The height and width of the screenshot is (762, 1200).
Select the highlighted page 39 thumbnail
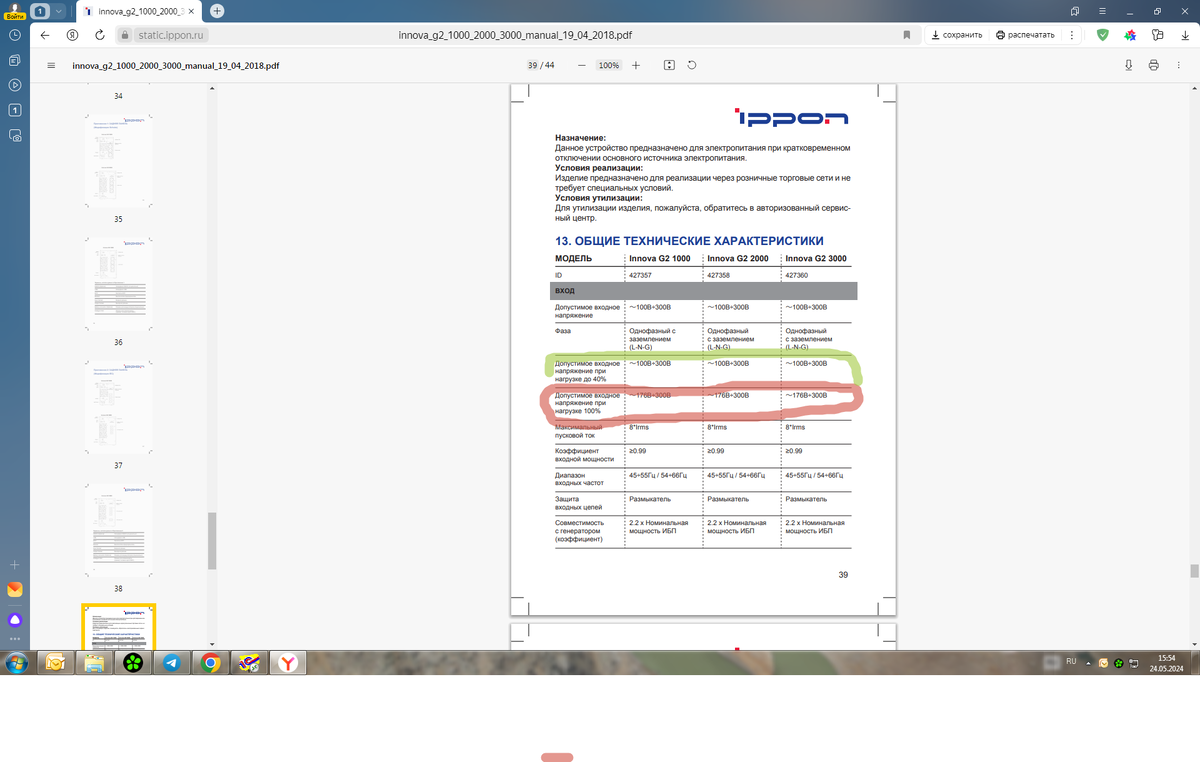click(118, 626)
